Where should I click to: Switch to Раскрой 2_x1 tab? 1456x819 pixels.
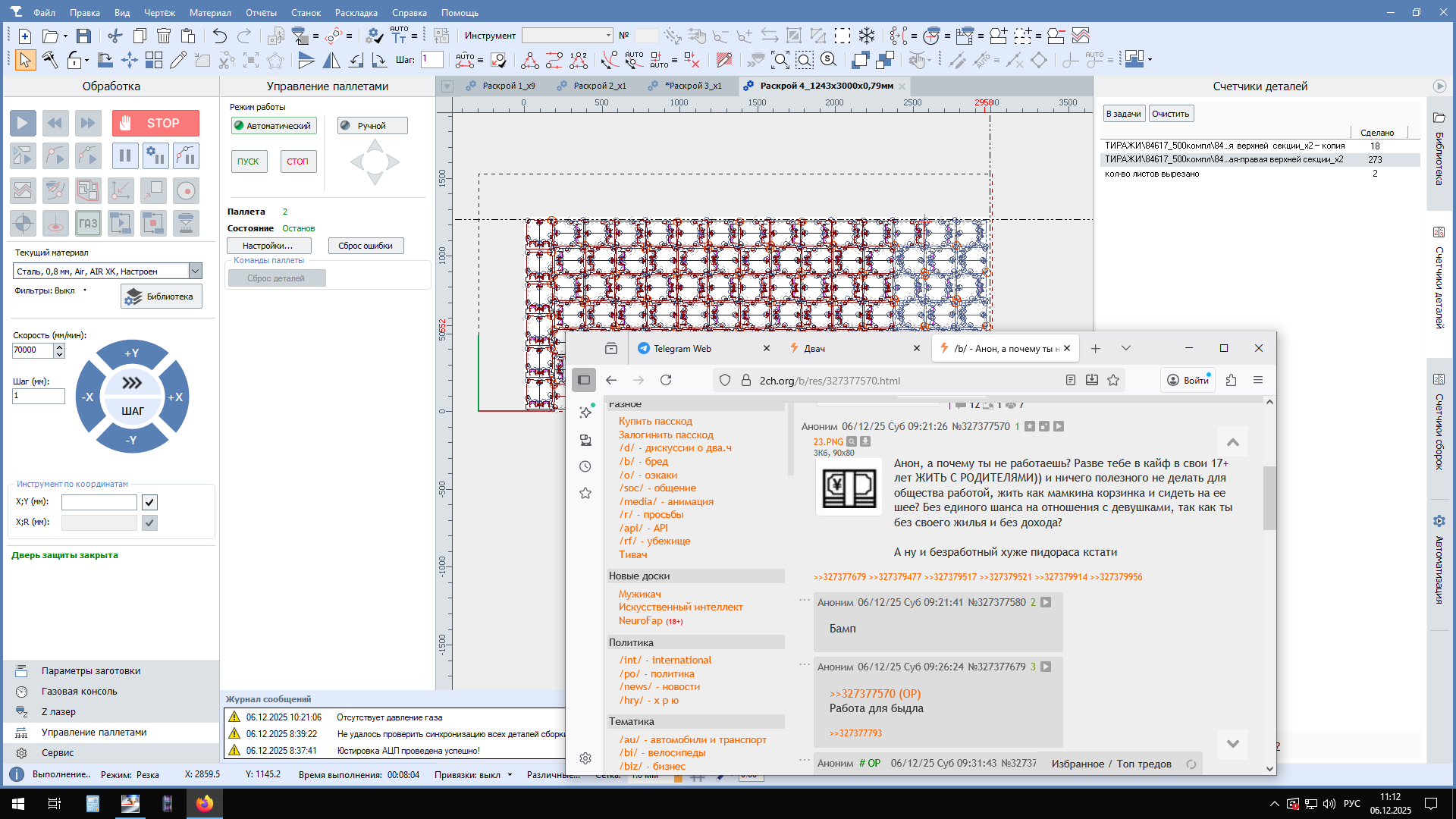[x=599, y=86]
